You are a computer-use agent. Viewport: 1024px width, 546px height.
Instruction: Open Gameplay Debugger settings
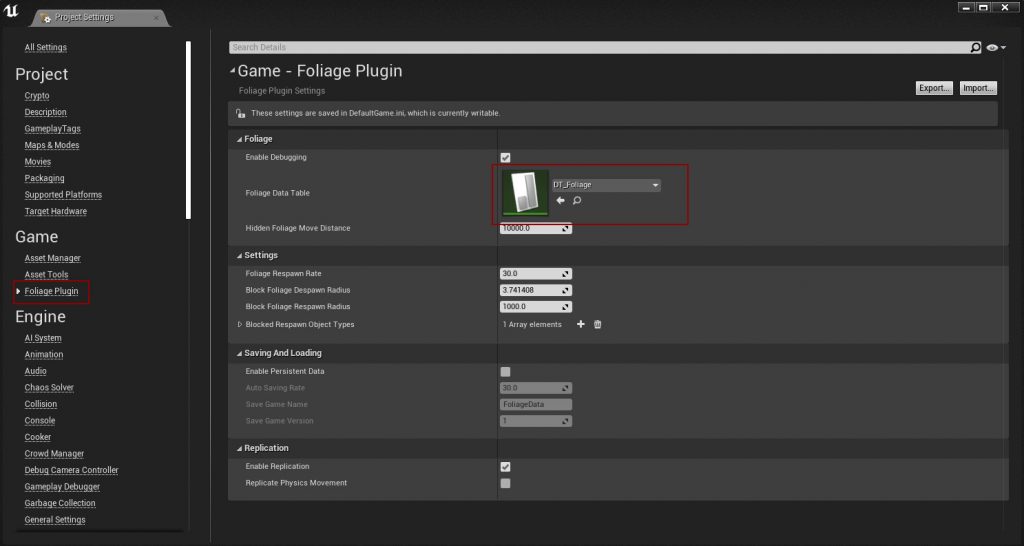tap(63, 487)
